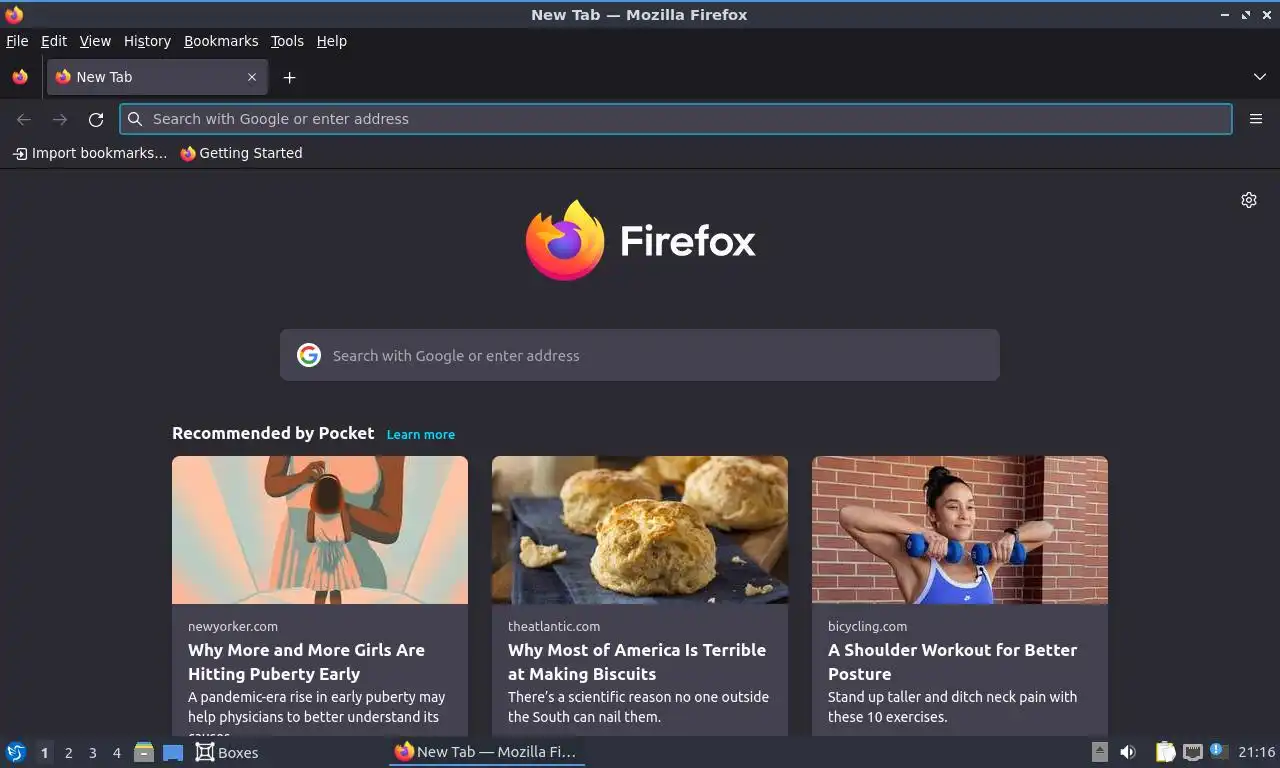Click the Firefox View icon beside the tab
The width and height of the screenshot is (1280, 768).
pos(20,77)
